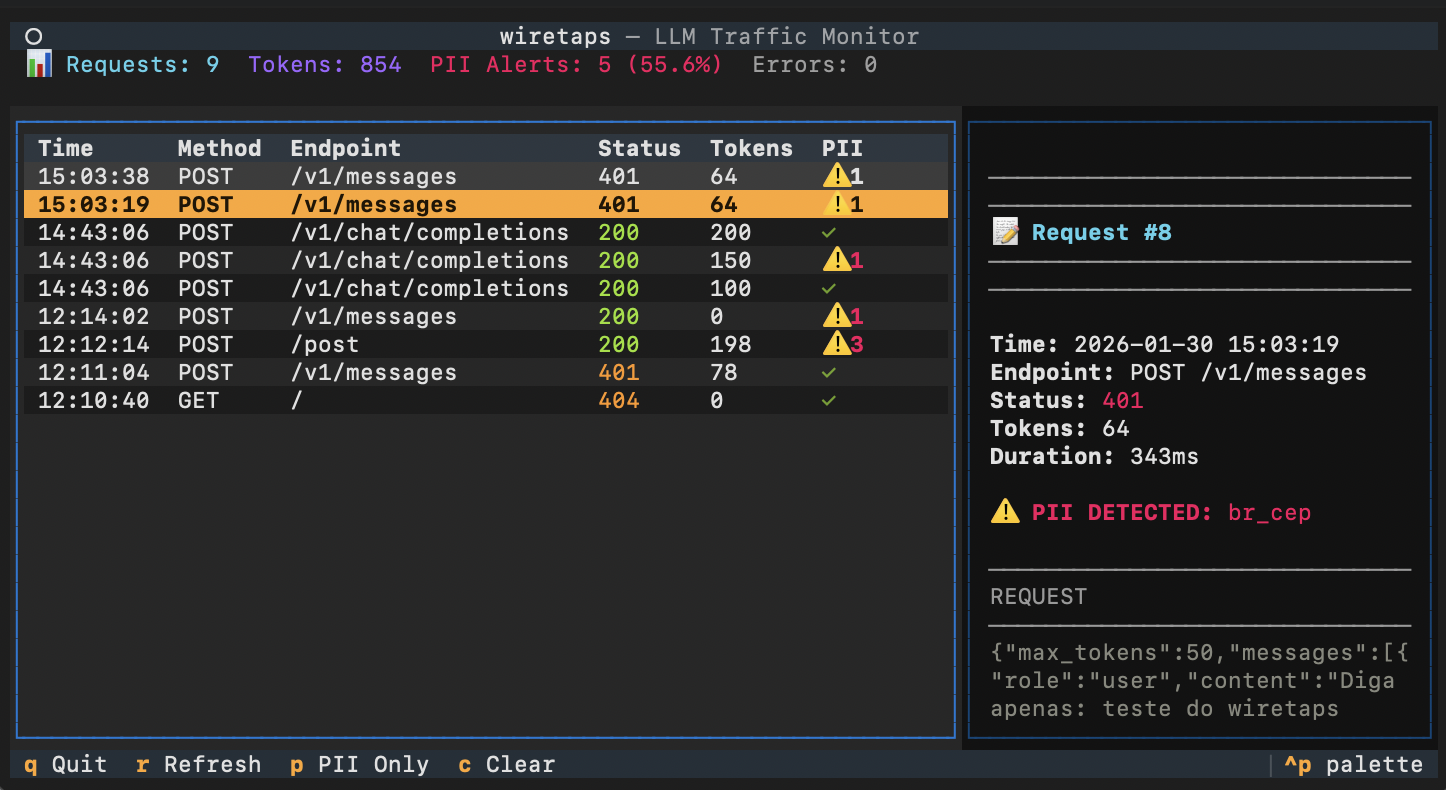Click the bar chart icon in the stats header
This screenshot has height=790, width=1446.
coord(38,64)
